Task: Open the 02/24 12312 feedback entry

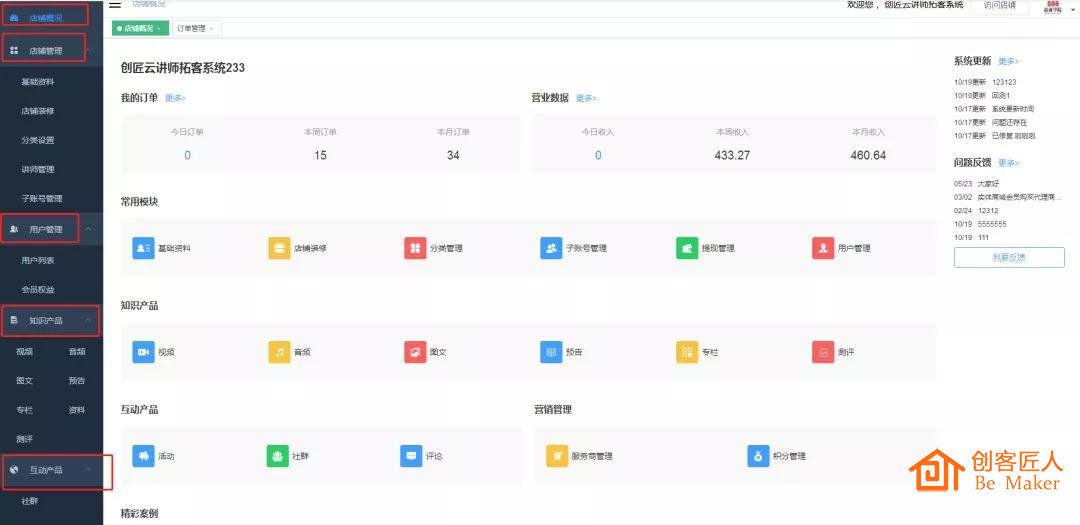Action: 976,211
